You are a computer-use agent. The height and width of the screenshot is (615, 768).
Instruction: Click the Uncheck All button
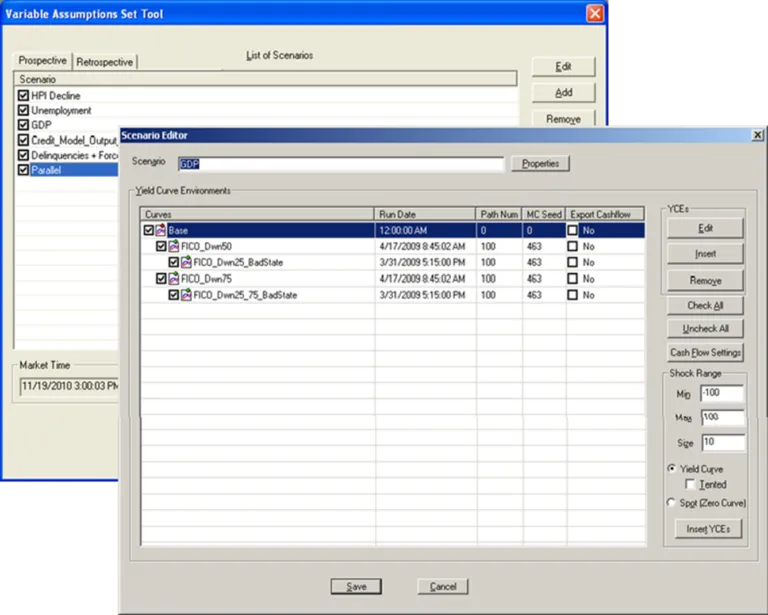click(x=705, y=329)
